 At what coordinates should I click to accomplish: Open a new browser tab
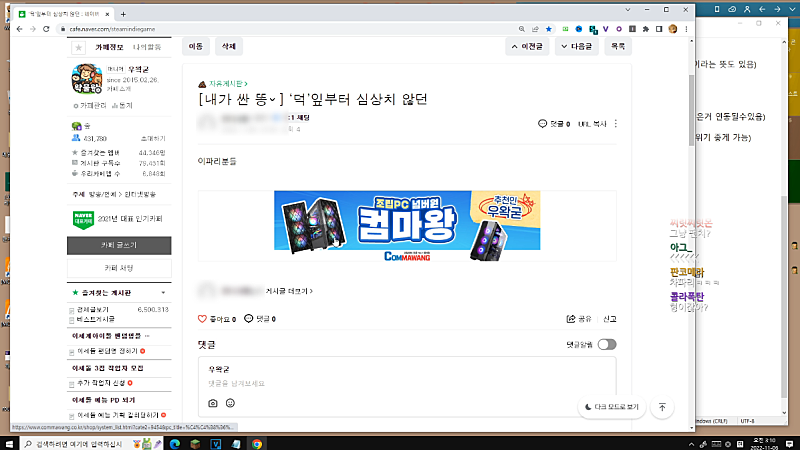coord(123,14)
